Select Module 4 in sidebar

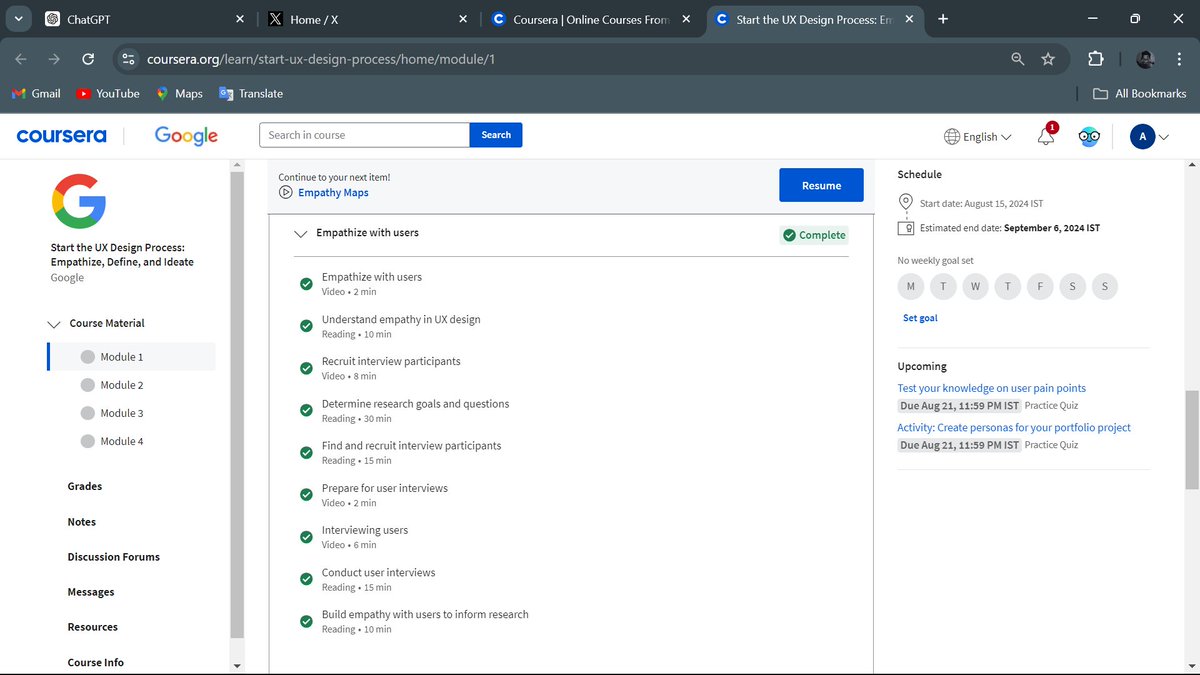(x=131, y=441)
